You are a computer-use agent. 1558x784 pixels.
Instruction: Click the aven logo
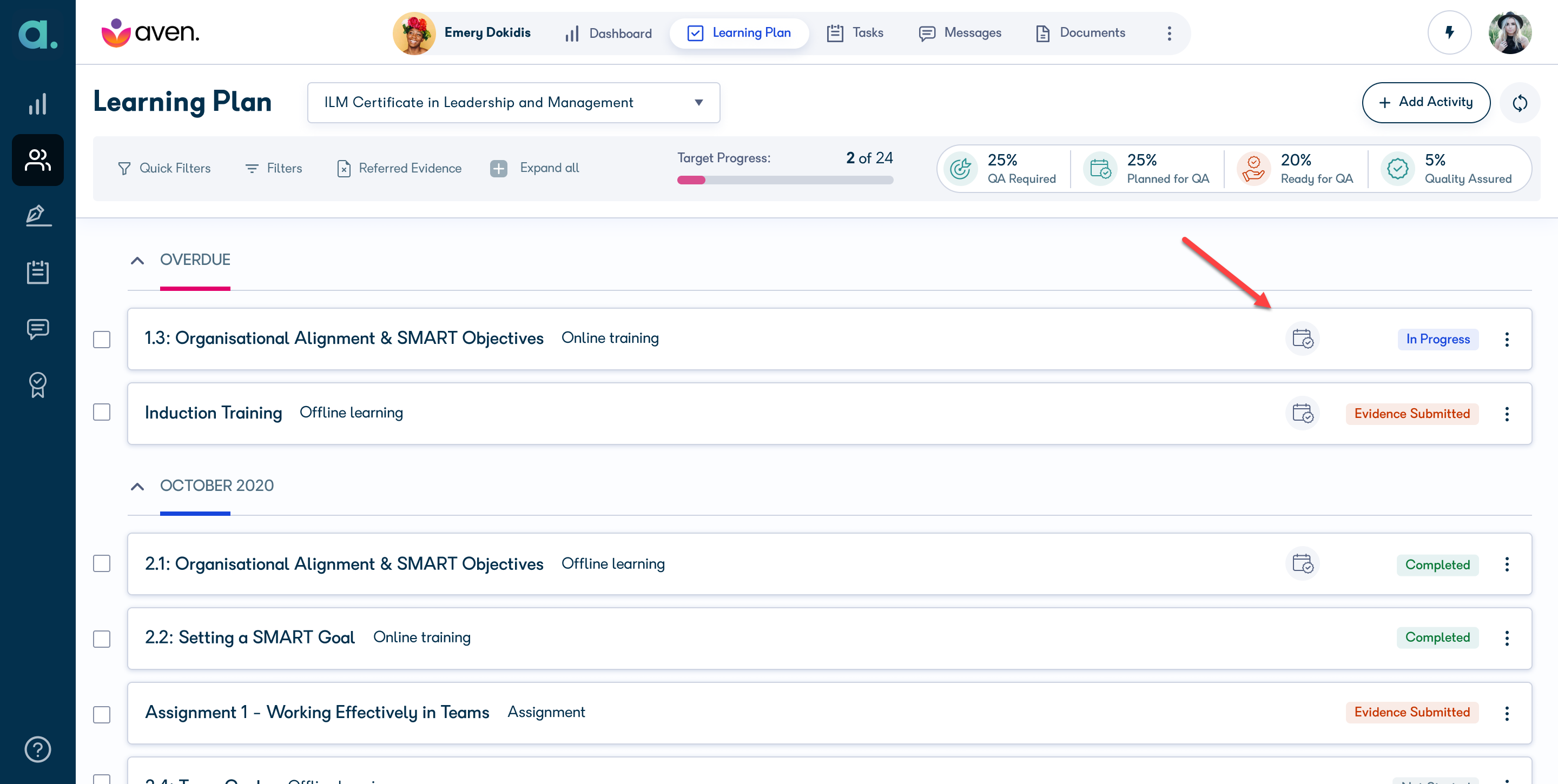pyautogui.click(x=150, y=32)
